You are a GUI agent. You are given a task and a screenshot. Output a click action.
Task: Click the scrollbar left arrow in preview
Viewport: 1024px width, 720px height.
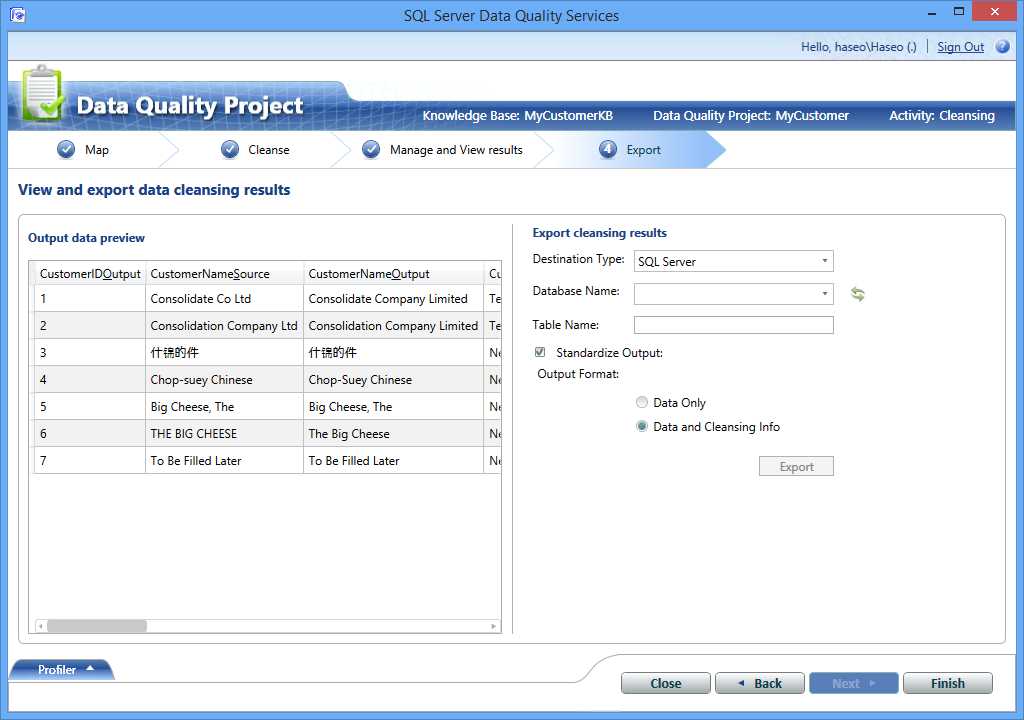40,626
